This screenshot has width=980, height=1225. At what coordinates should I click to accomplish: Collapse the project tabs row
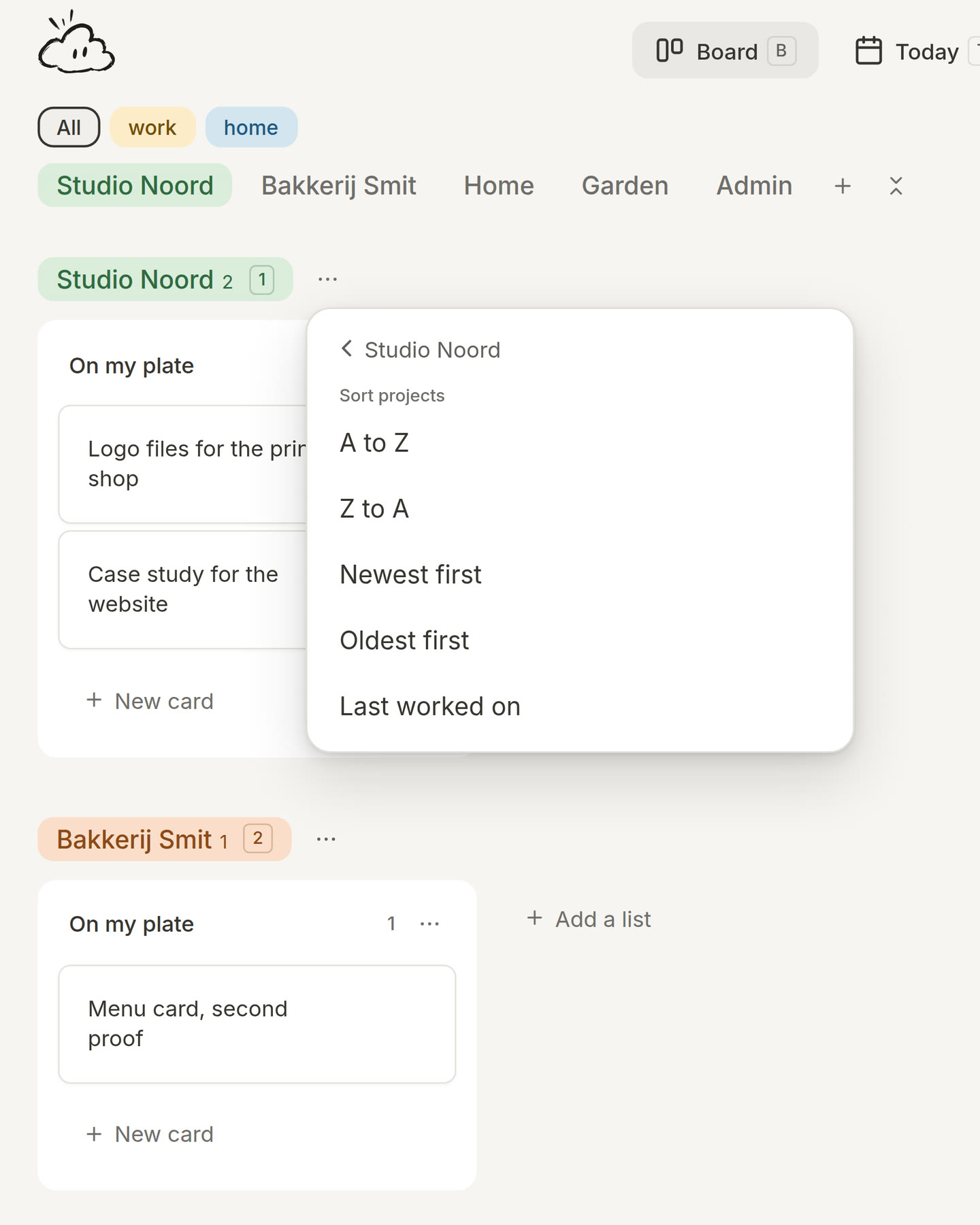click(x=896, y=186)
